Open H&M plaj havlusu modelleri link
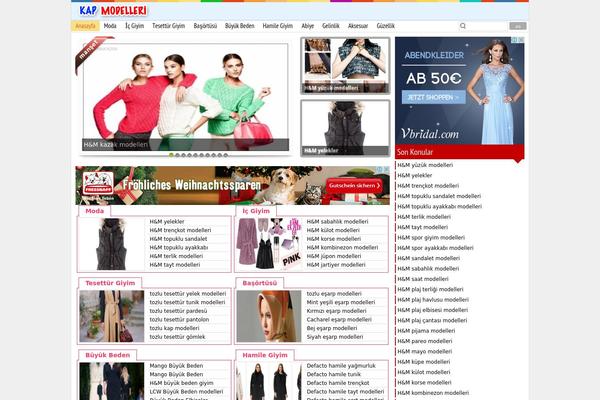This screenshot has width=600, height=400. click(x=433, y=300)
